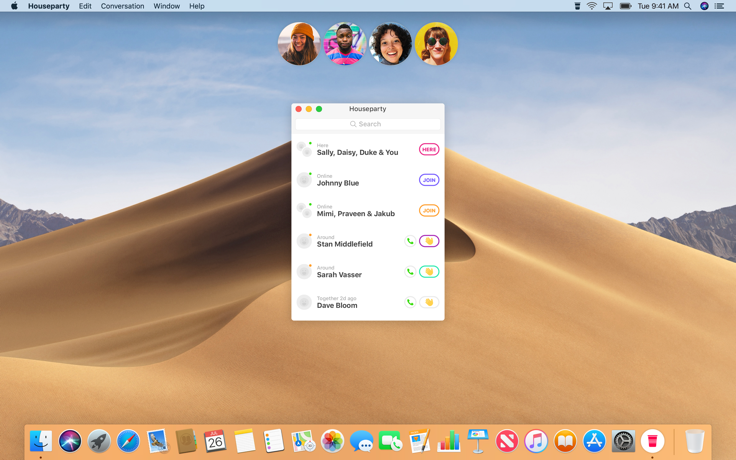Select the "Sarah Vasser" contact name

(x=339, y=275)
